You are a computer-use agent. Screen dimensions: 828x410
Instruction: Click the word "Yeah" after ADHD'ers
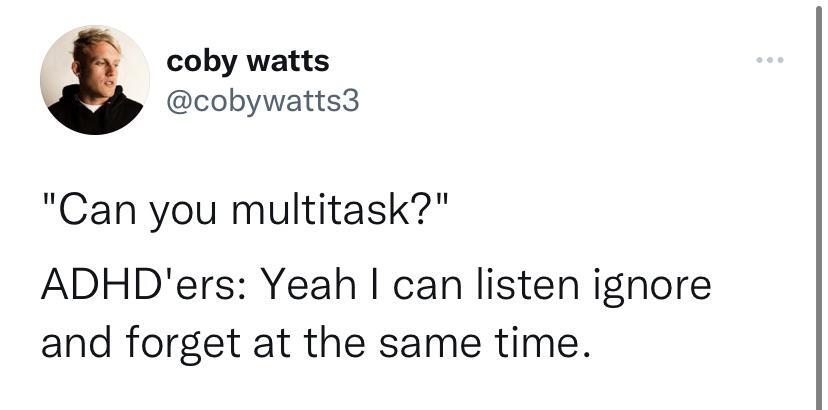(x=310, y=285)
